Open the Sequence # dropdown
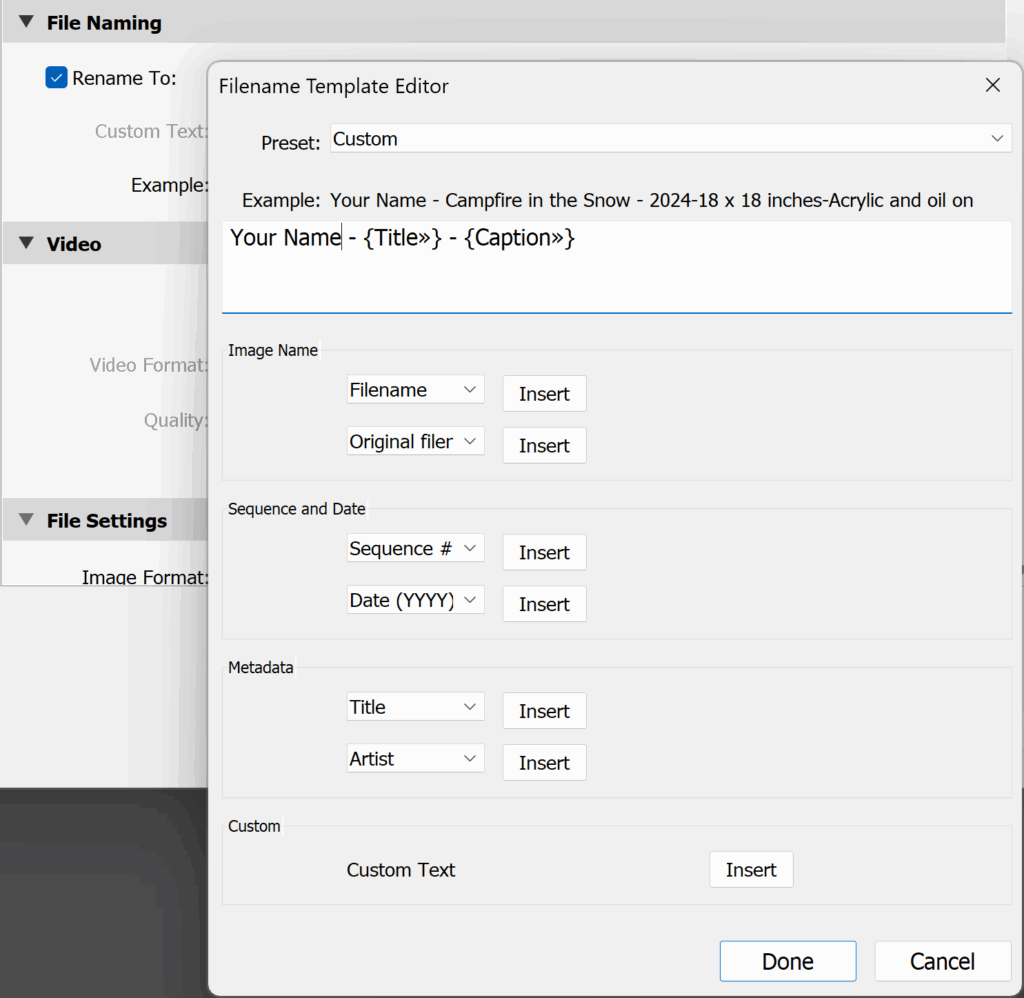 click(415, 549)
